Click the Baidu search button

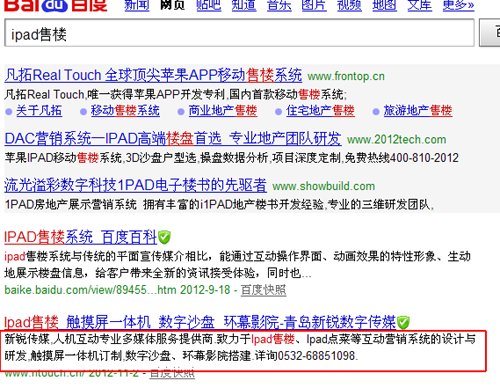(x=490, y=33)
